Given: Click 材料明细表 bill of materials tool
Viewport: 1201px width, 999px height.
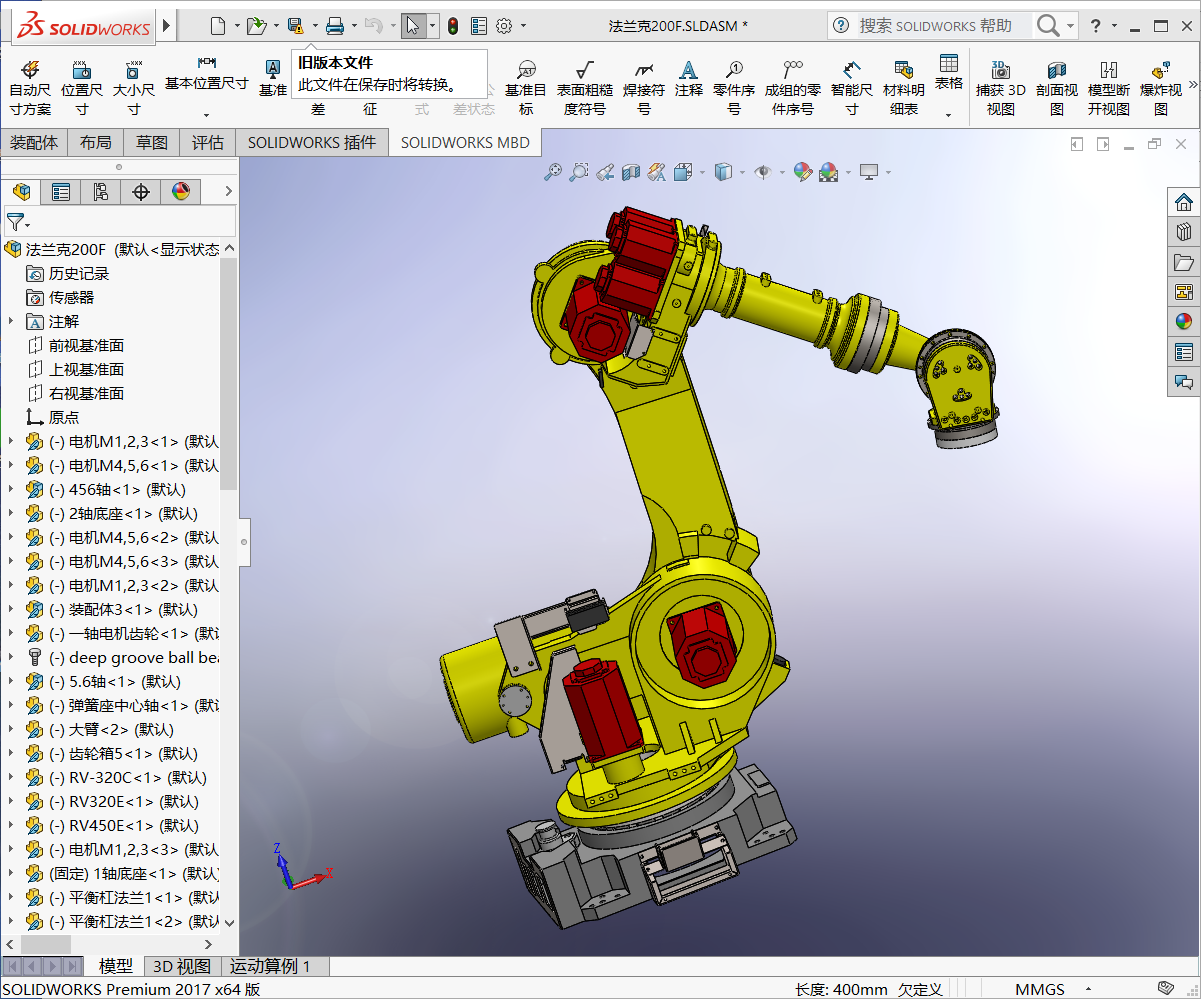Looking at the screenshot, I should coord(904,88).
